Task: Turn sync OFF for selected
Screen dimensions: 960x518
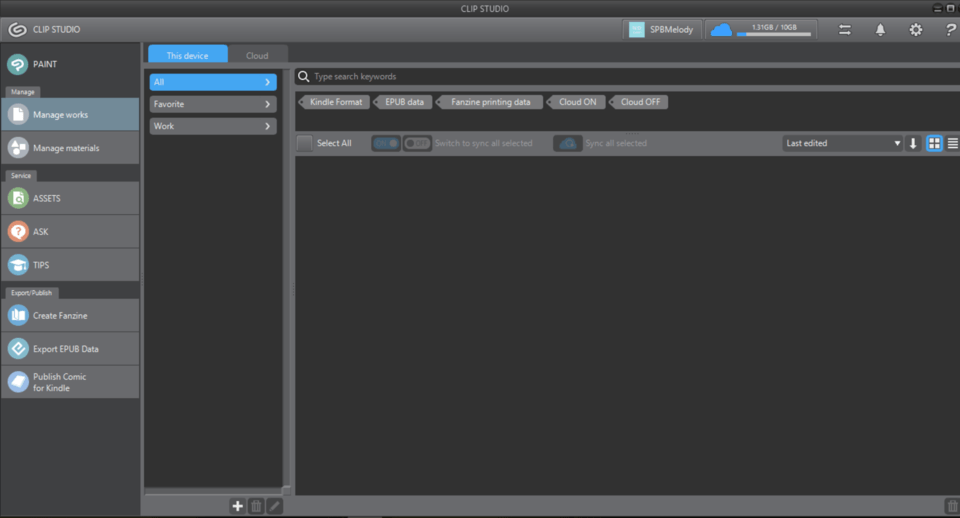Action: [x=417, y=143]
